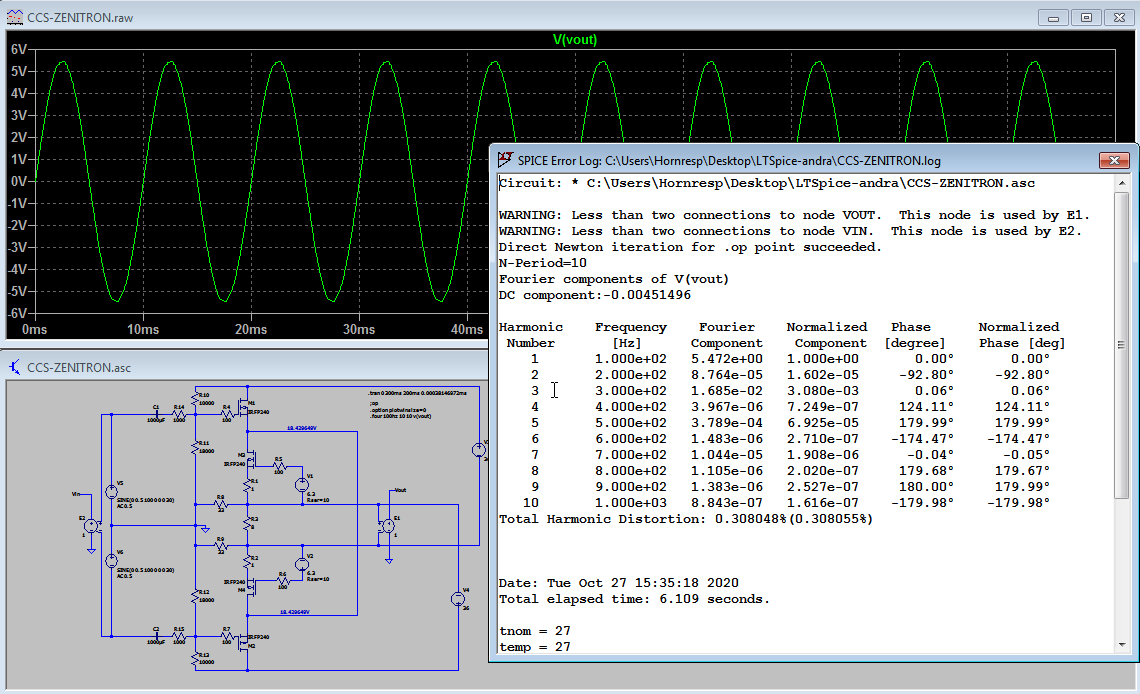Viewport: 1140px width, 694px height.
Task: Click MOSFET M2 symbol
Action: pyautogui.click(x=244, y=644)
